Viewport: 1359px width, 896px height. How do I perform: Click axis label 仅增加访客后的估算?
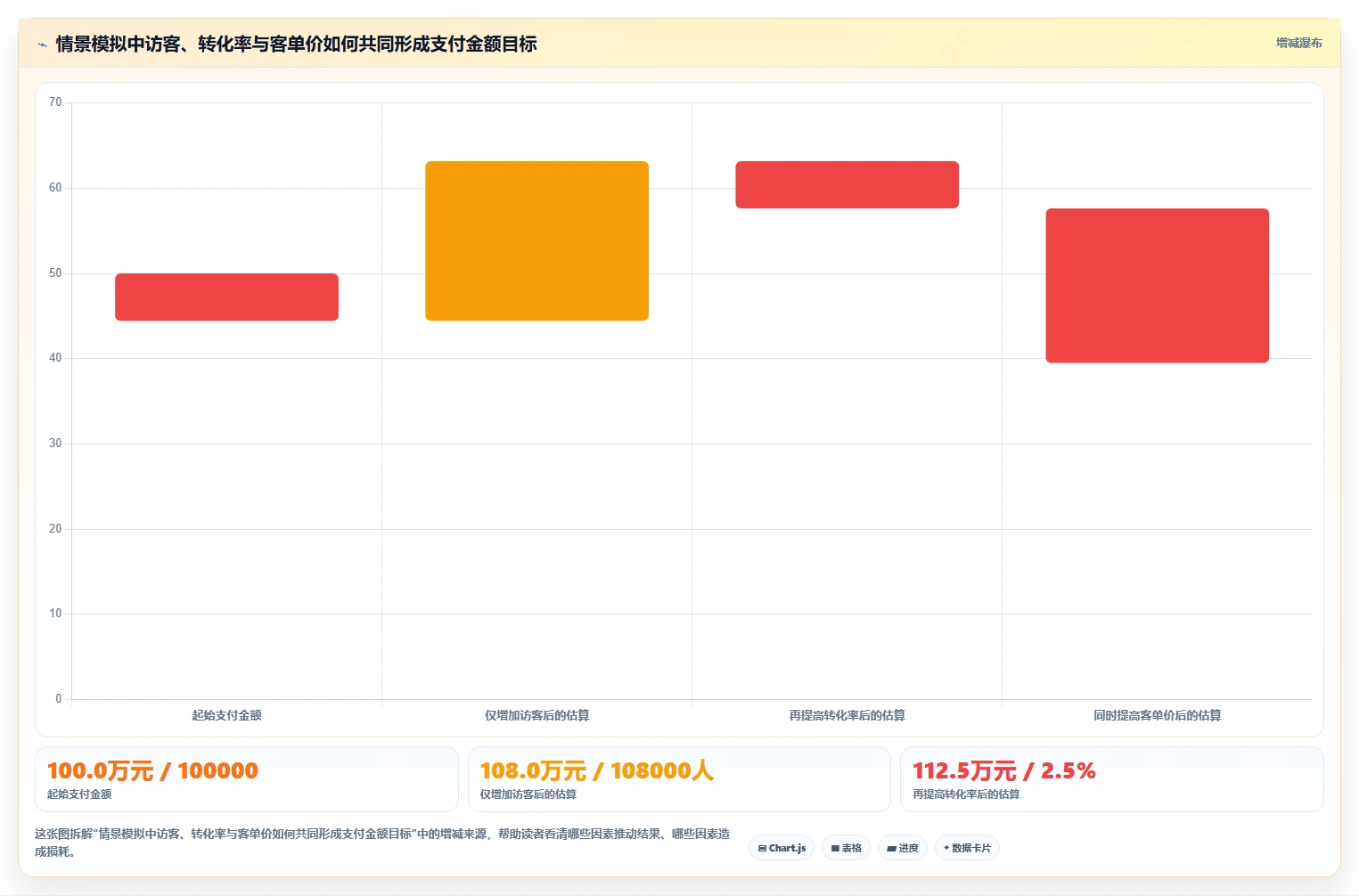click(x=536, y=715)
